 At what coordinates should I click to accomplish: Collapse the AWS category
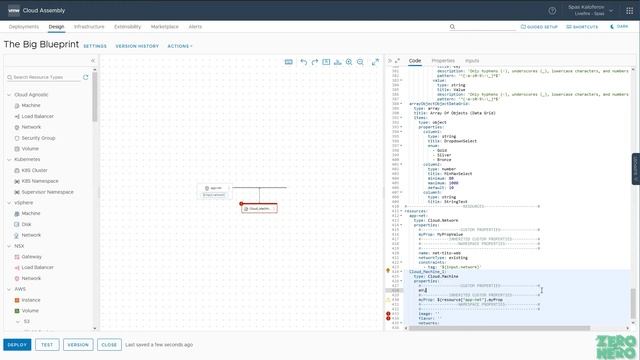point(9,289)
